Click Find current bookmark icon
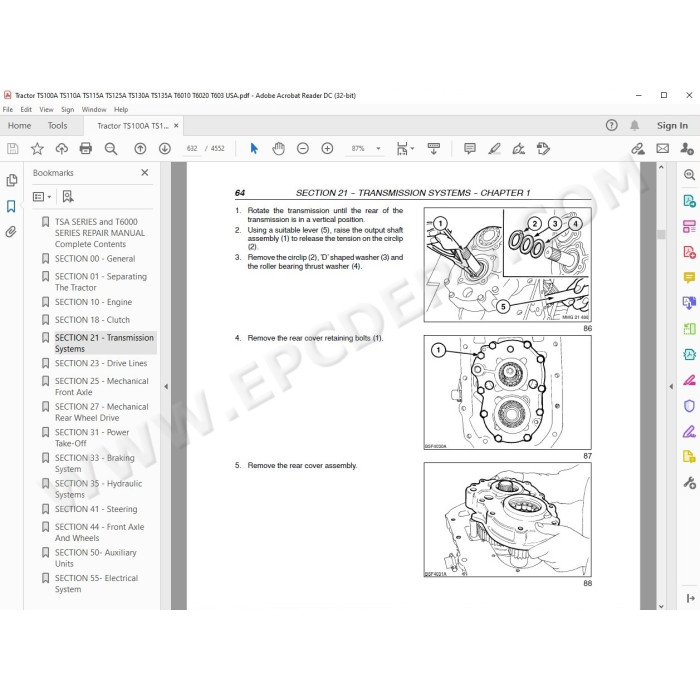Image resolution: width=700 pixels, height=700 pixels. click(x=68, y=196)
